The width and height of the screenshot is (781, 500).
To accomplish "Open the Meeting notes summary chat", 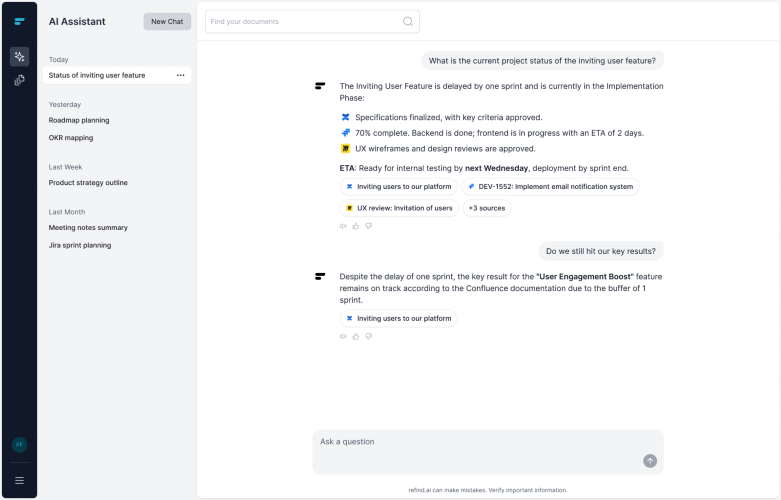I will point(88,228).
